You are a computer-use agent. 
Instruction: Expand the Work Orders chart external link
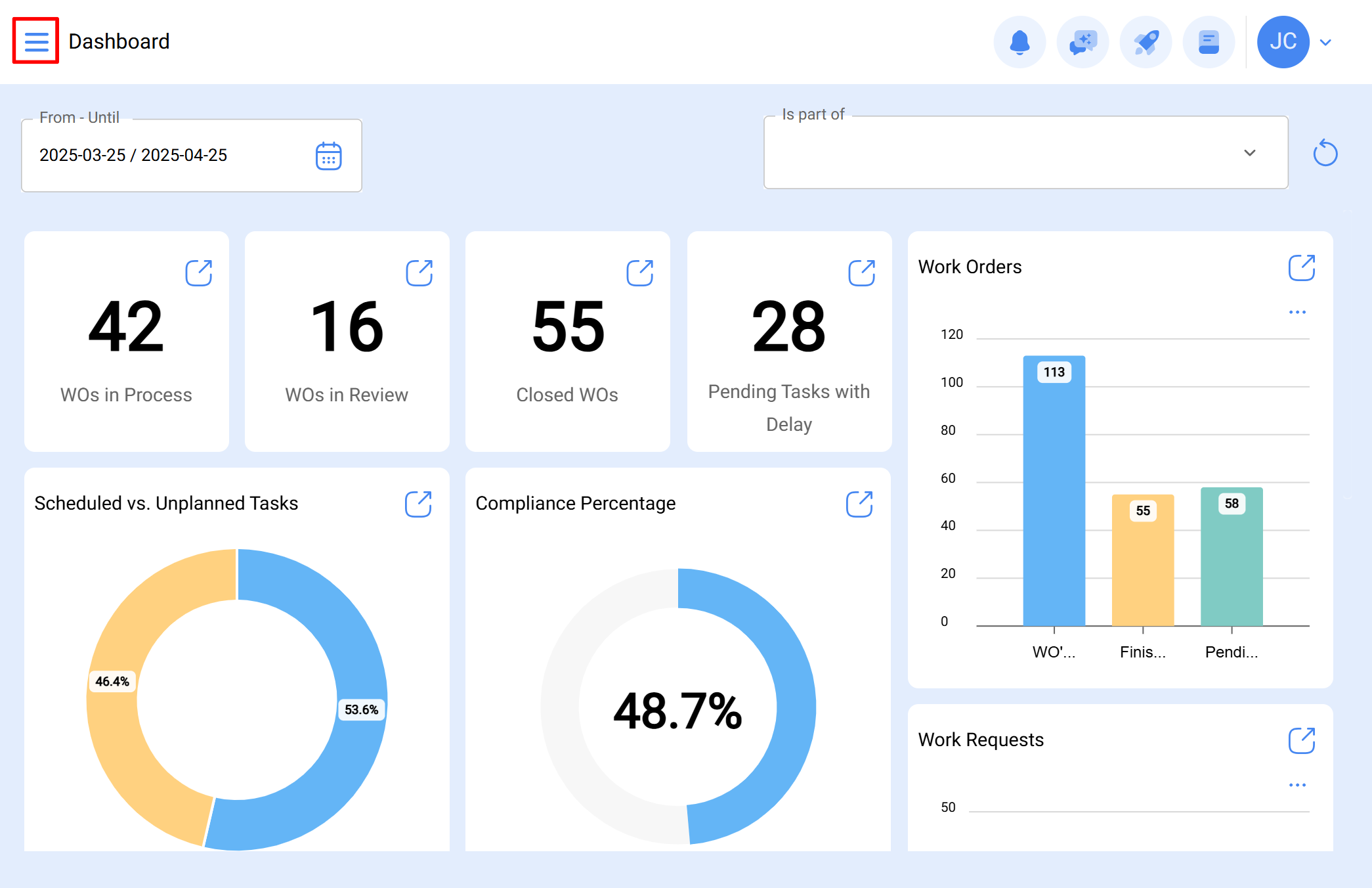pyautogui.click(x=1302, y=268)
